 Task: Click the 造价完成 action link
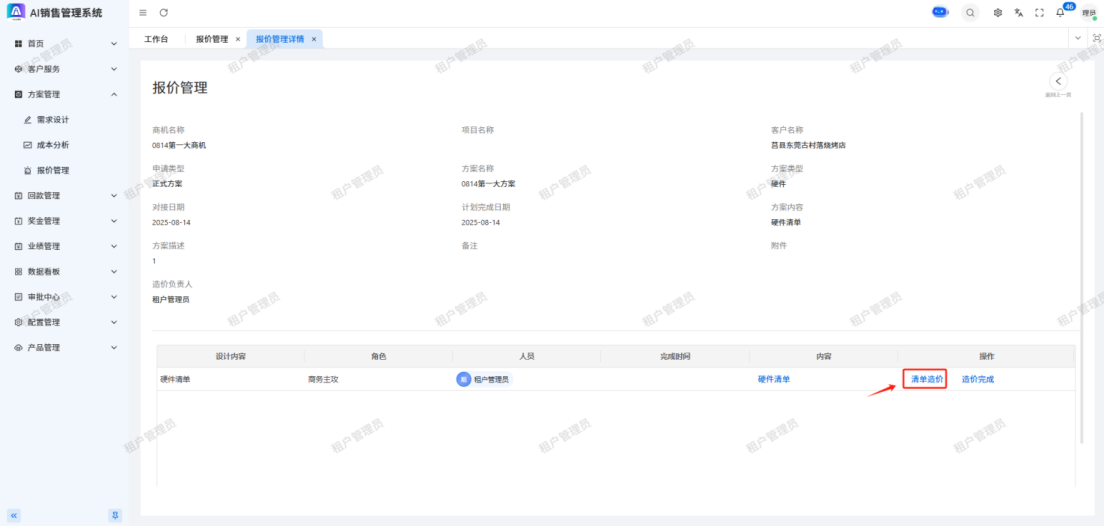tap(977, 379)
